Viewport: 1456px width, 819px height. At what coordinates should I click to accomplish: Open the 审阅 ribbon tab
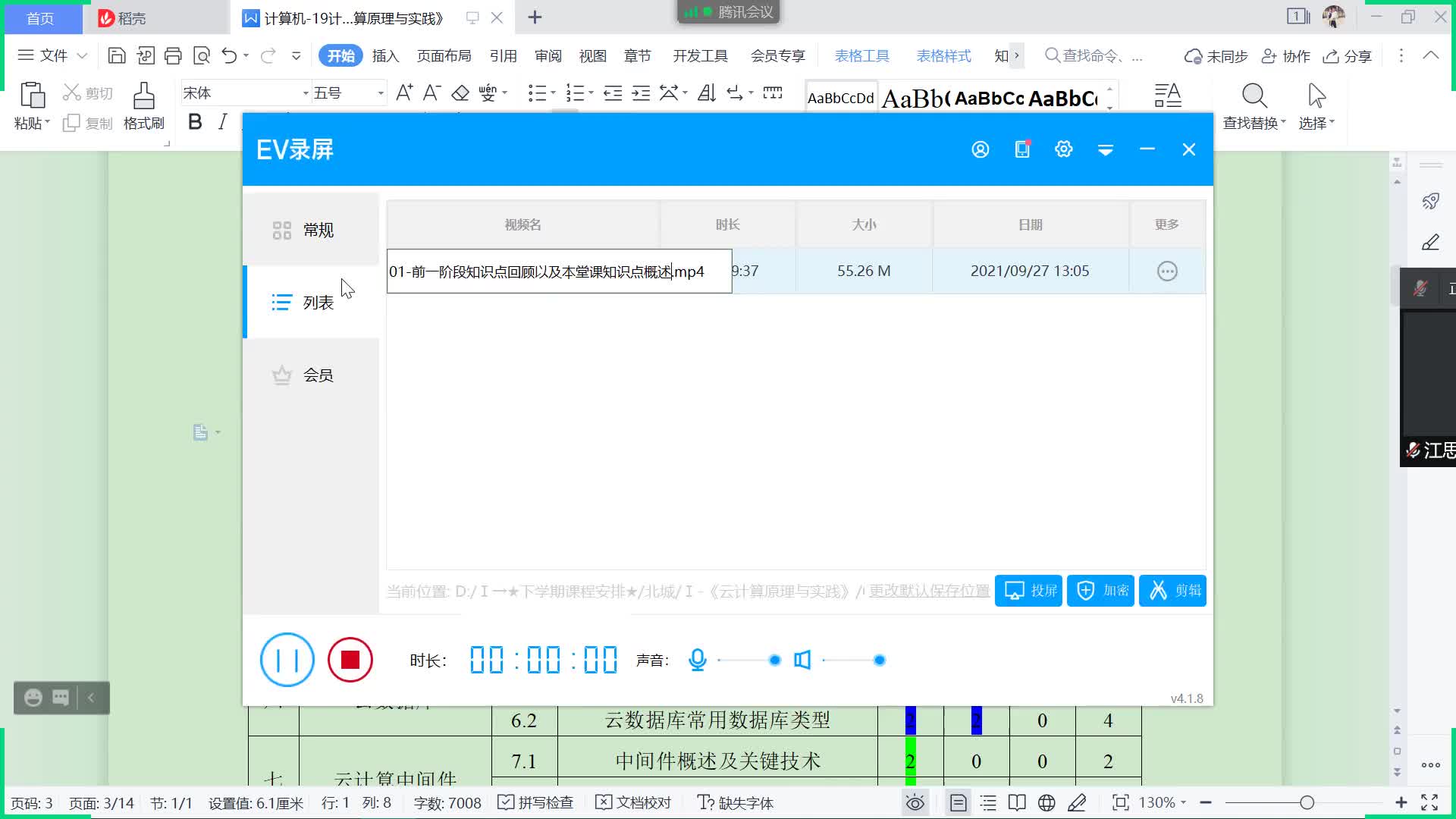pyautogui.click(x=548, y=56)
